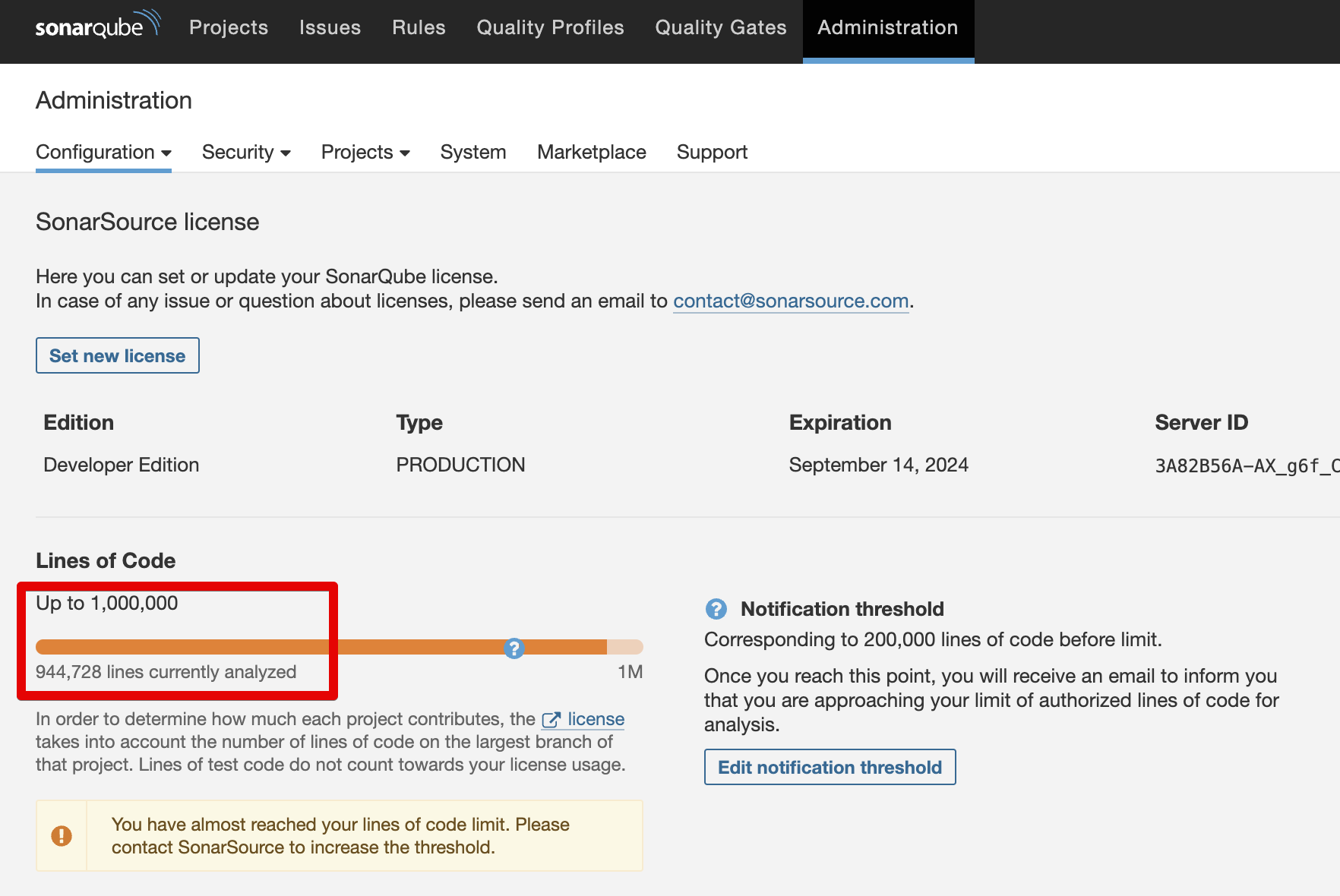Click the contact@sonarsource.com email link
Viewport: 1340px width, 896px height.
[791, 301]
